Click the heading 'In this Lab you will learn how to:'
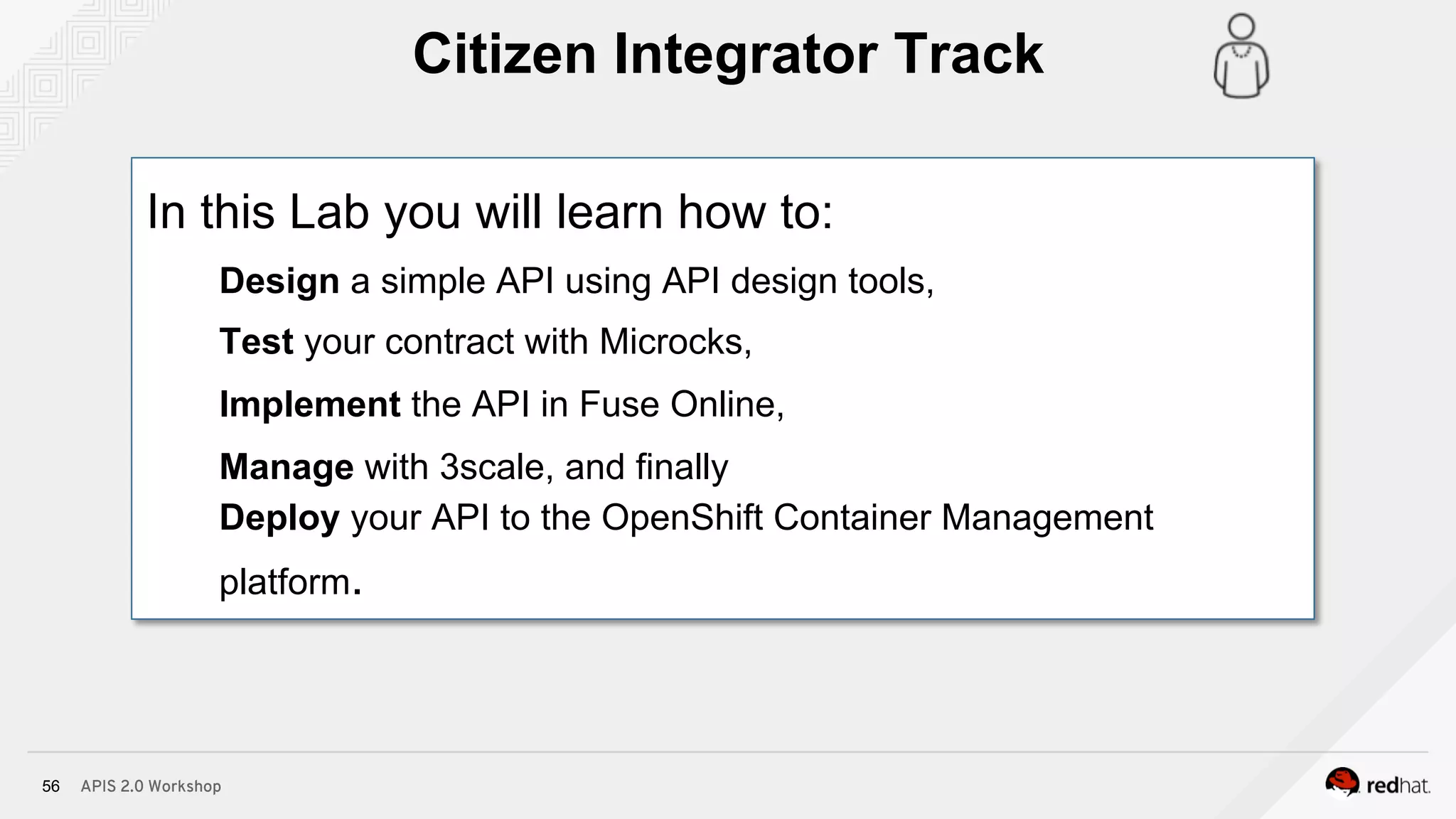 pos(490,212)
